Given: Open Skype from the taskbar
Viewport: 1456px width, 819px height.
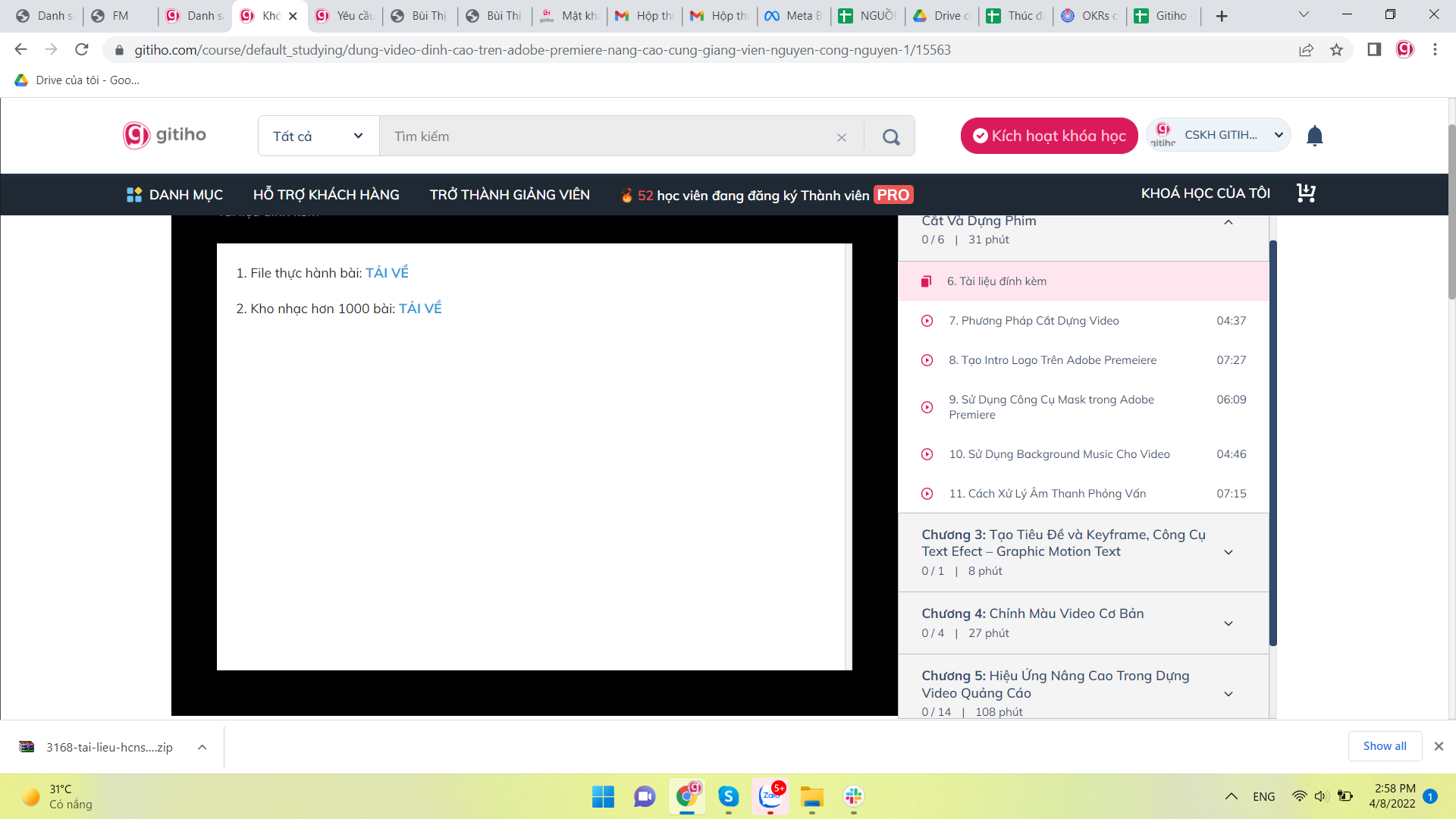Looking at the screenshot, I should coord(728,796).
